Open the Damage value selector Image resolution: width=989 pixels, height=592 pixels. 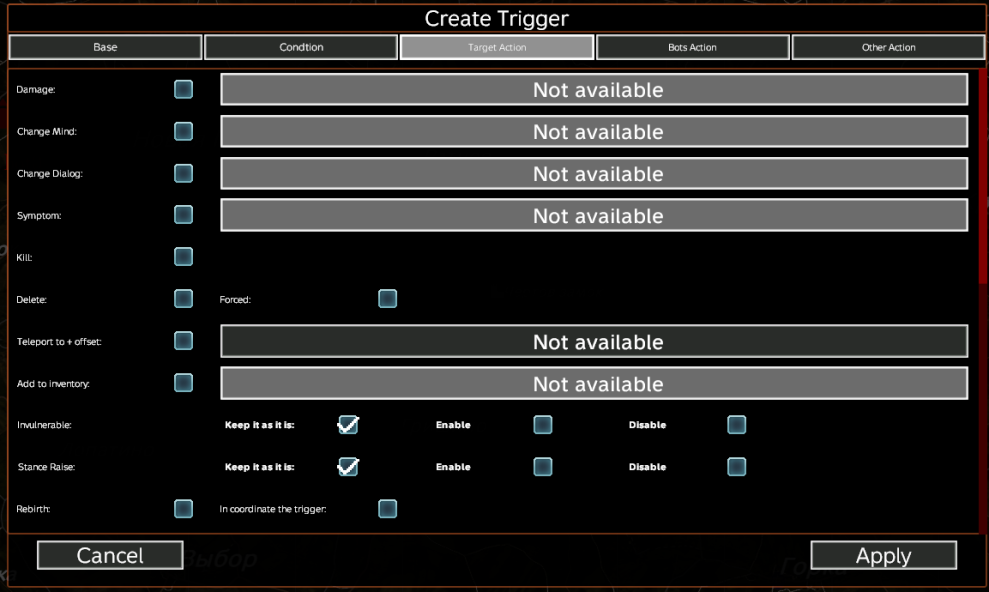click(x=594, y=90)
